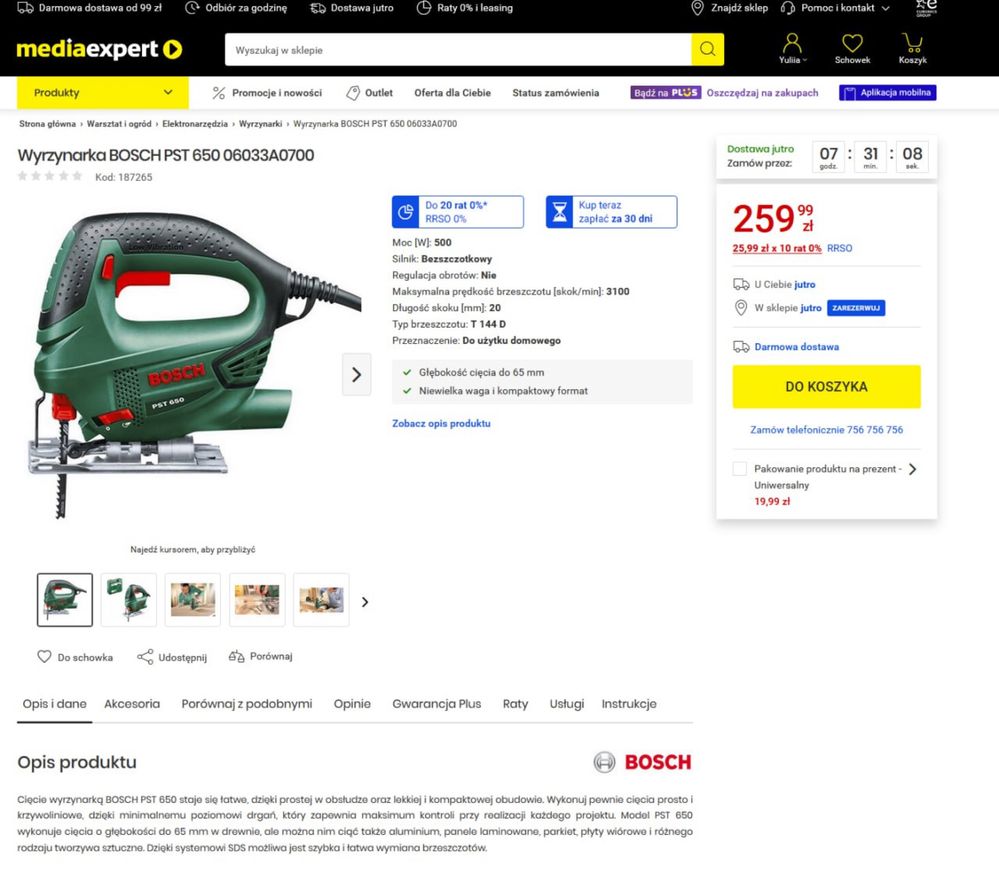999x881 pixels.
Task: Expand gift packaging options chevron
Action: tap(912, 469)
